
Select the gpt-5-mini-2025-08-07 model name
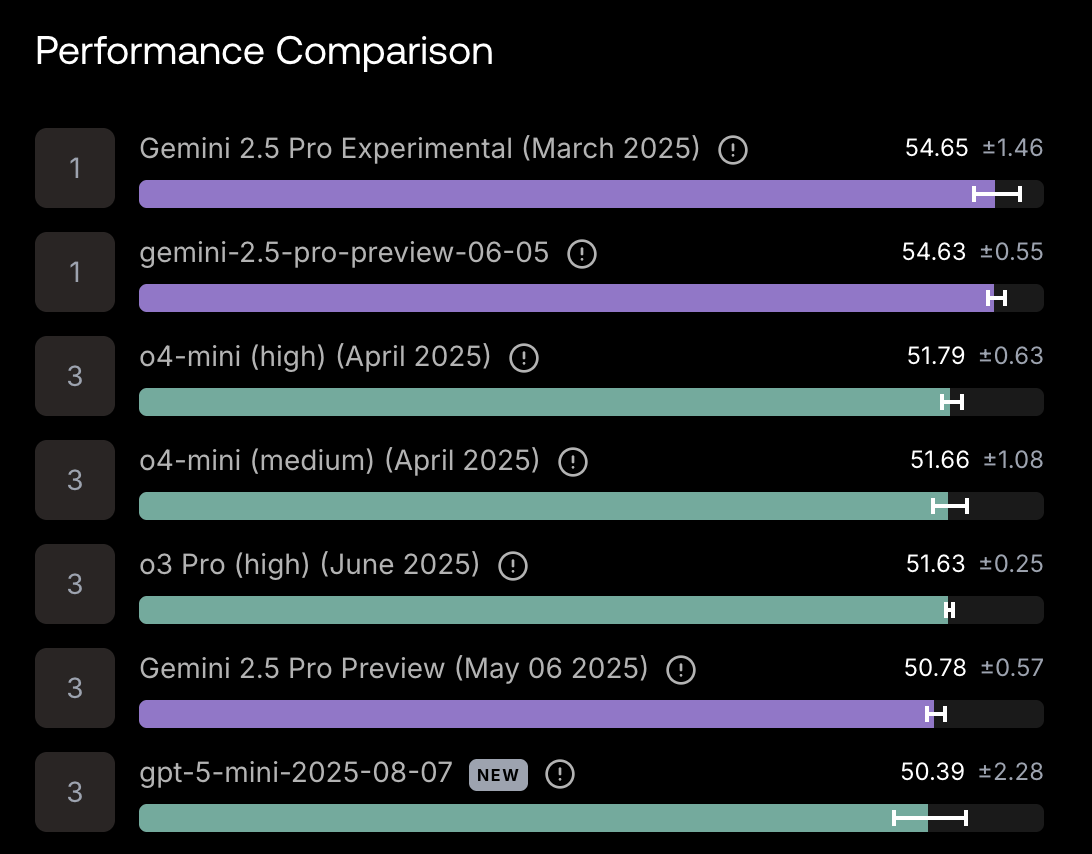coord(296,773)
